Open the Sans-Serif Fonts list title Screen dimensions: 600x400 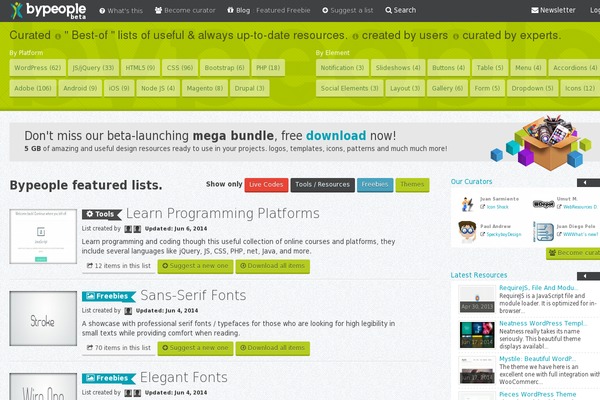(193, 295)
